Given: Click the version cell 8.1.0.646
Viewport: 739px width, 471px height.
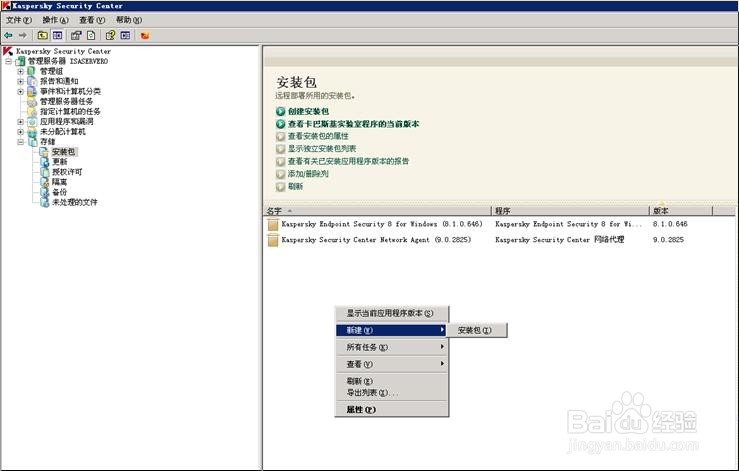Looking at the screenshot, I should [x=670, y=224].
